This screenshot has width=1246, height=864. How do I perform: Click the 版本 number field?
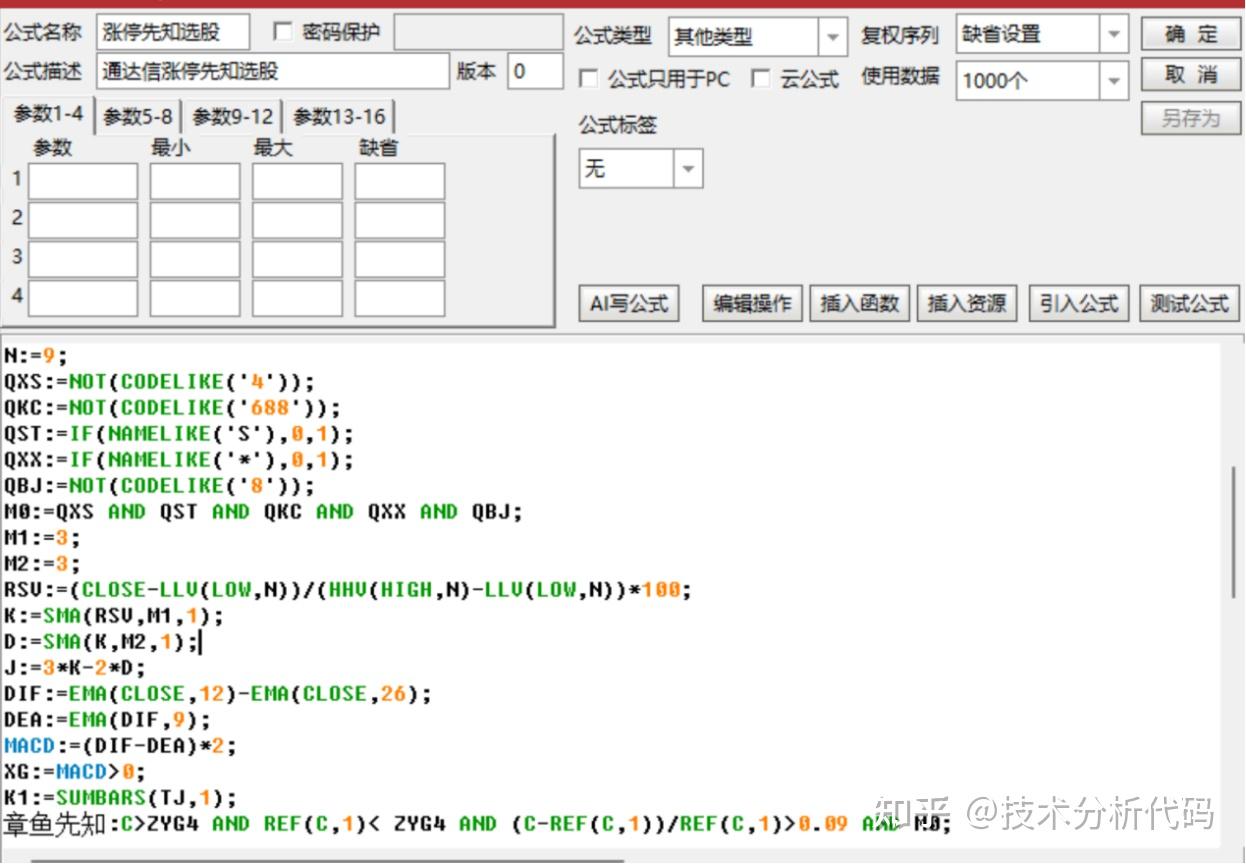(535, 71)
